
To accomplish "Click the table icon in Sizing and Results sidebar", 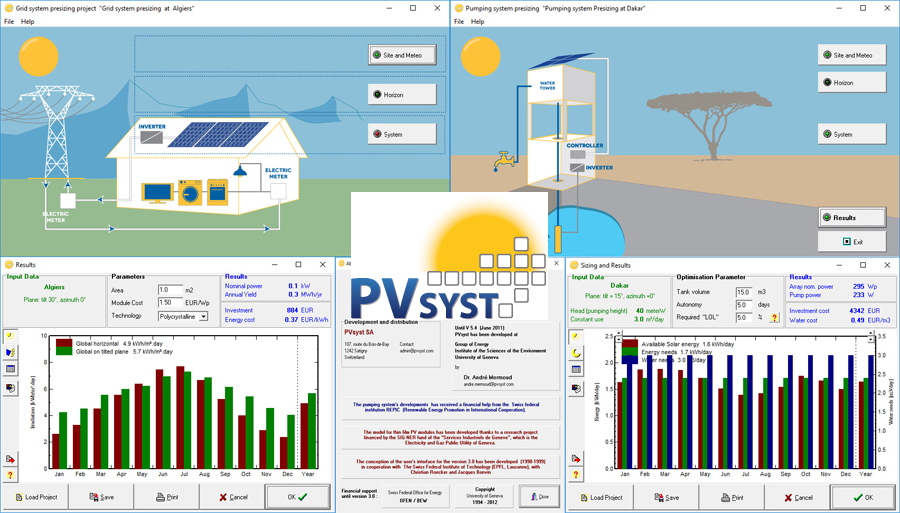I will tap(577, 369).
